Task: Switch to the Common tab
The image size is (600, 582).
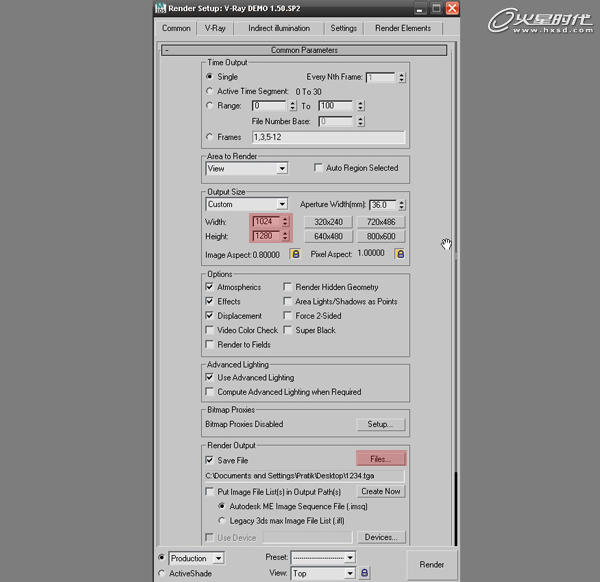Action: pyautogui.click(x=176, y=28)
